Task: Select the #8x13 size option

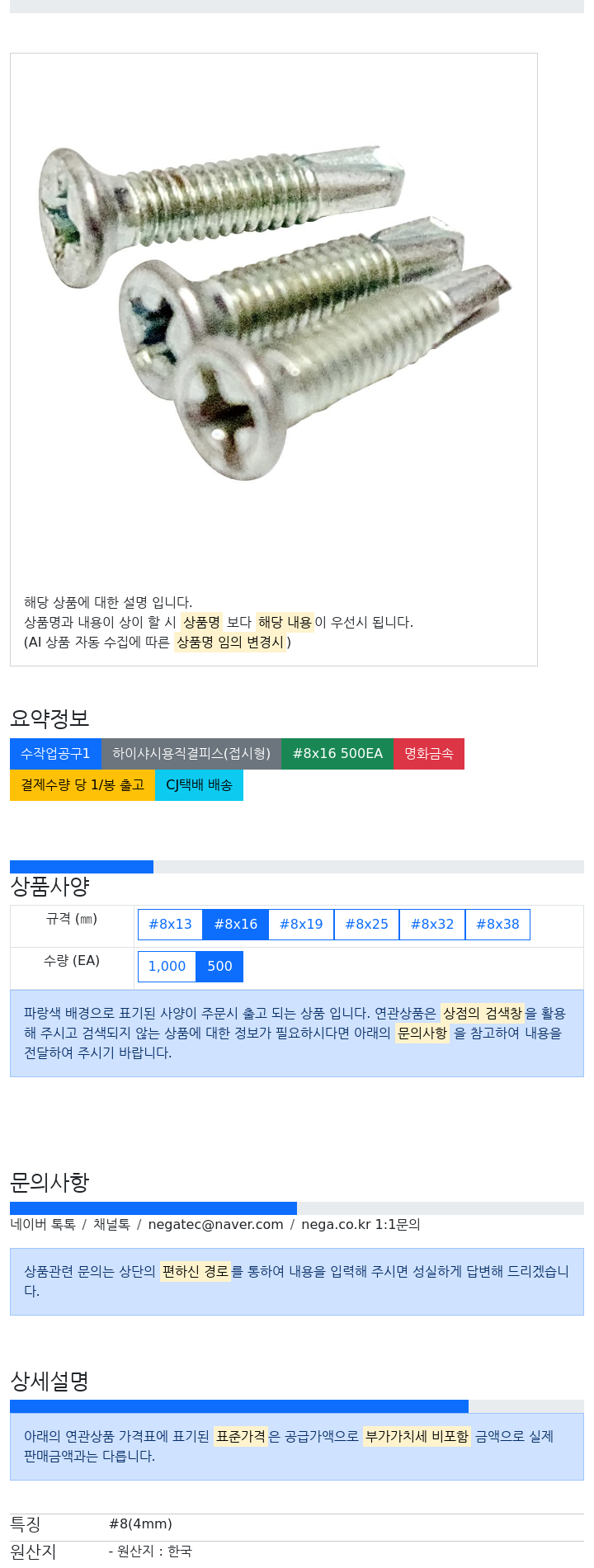Action: 170,925
